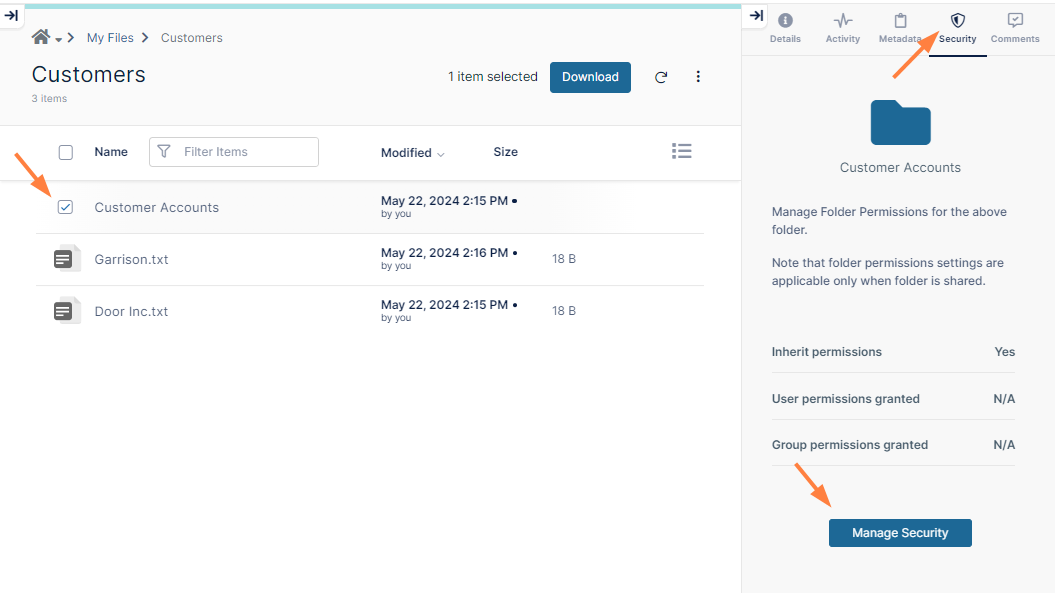Navigate to My Files breadcrumb link
Viewport: 1055px width, 593px height.
pyautogui.click(x=110, y=38)
